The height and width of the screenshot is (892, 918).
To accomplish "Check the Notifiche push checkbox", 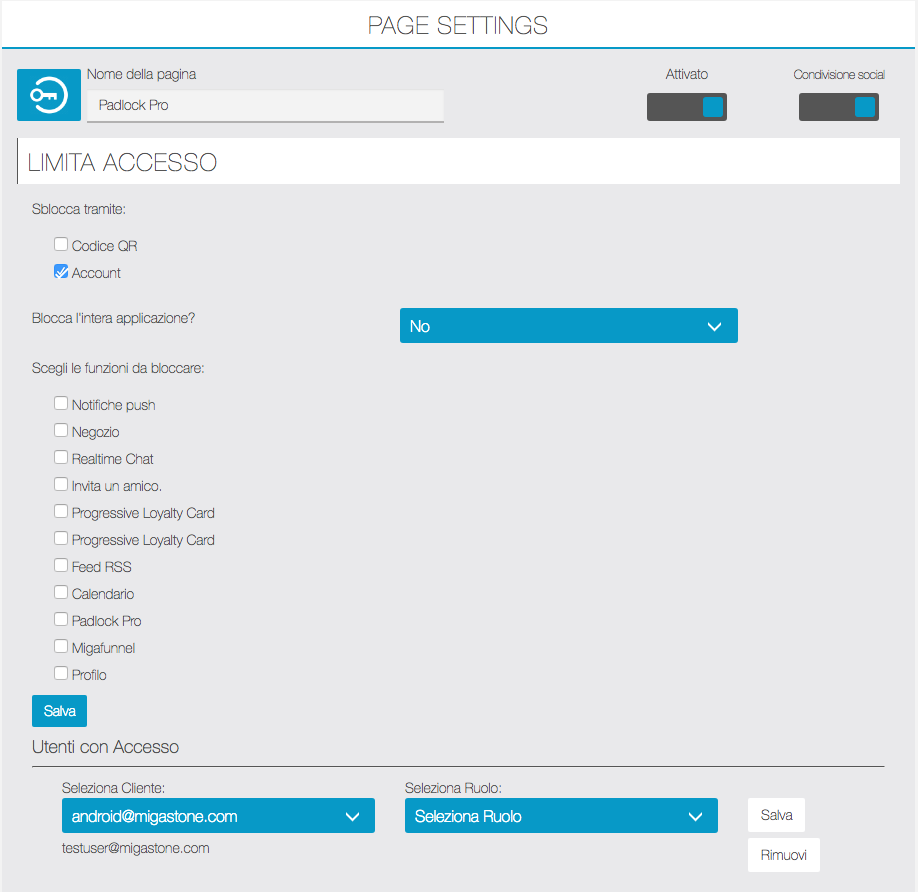I will [x=61, y=403].
